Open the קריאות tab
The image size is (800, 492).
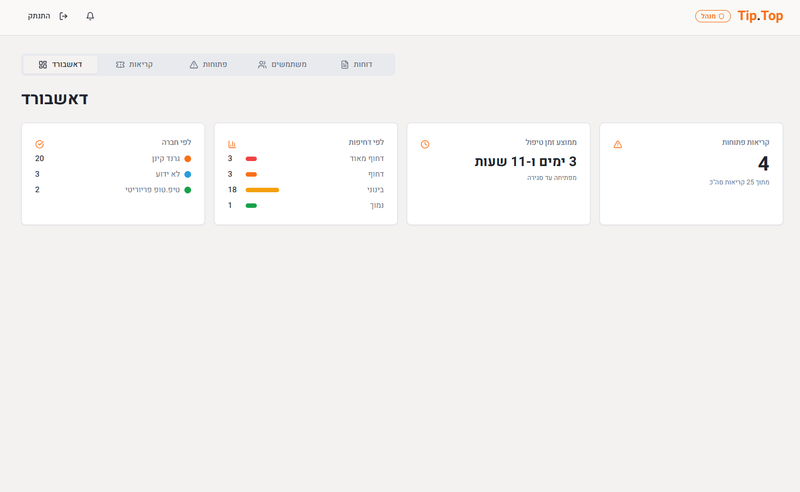[134, 64]
